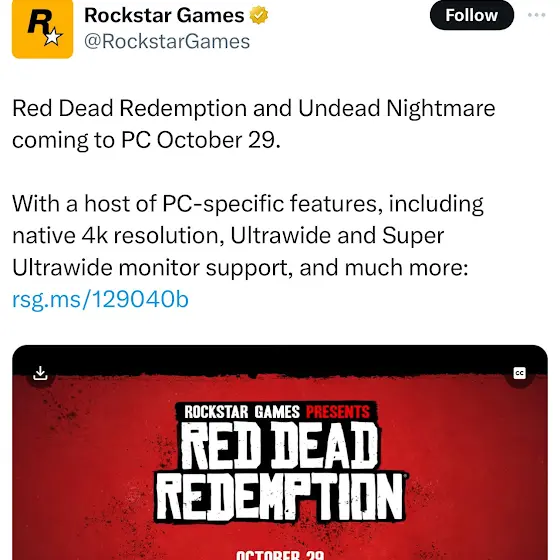Download the video using the download icon
Screen dimensions: 560x560
coord(40,373)
